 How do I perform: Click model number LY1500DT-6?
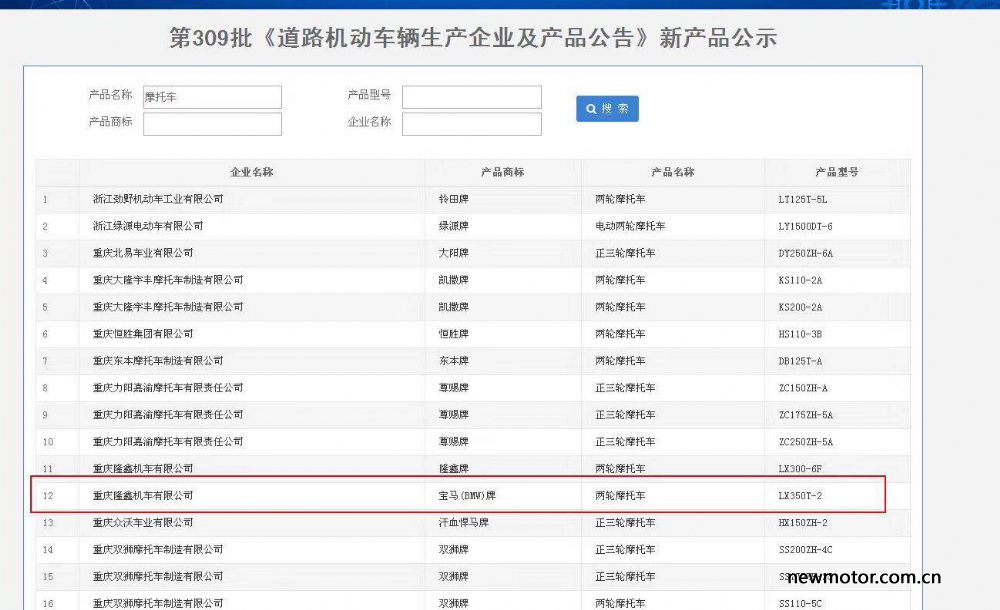pyautogui.click(x=805, y=227)
